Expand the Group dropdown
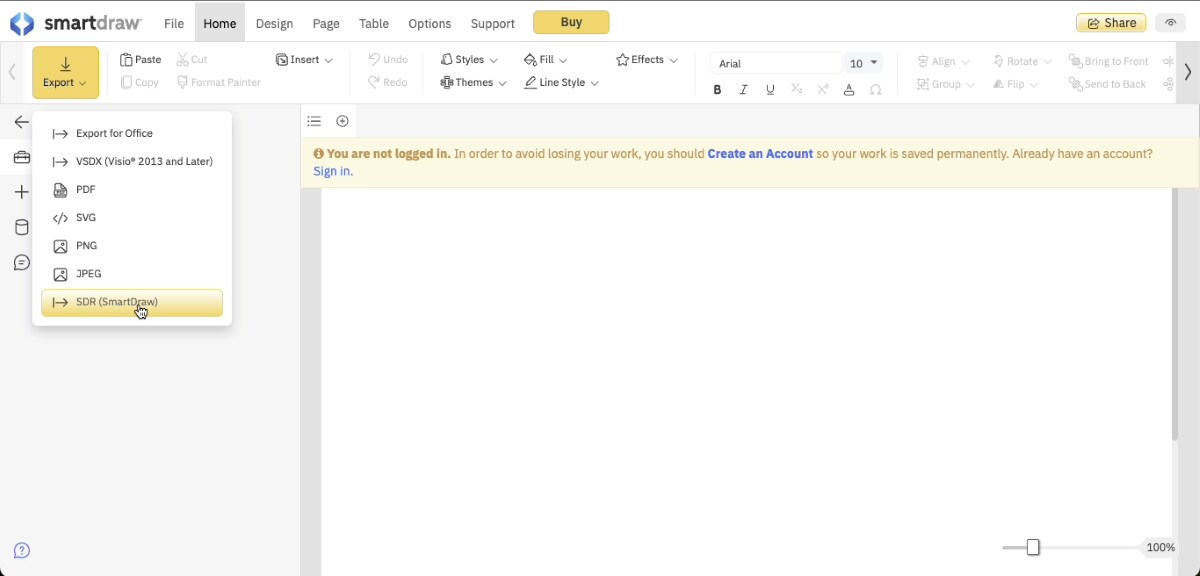Image resolution: width=1200 pixels, height=576 pixels. [946, 84]
